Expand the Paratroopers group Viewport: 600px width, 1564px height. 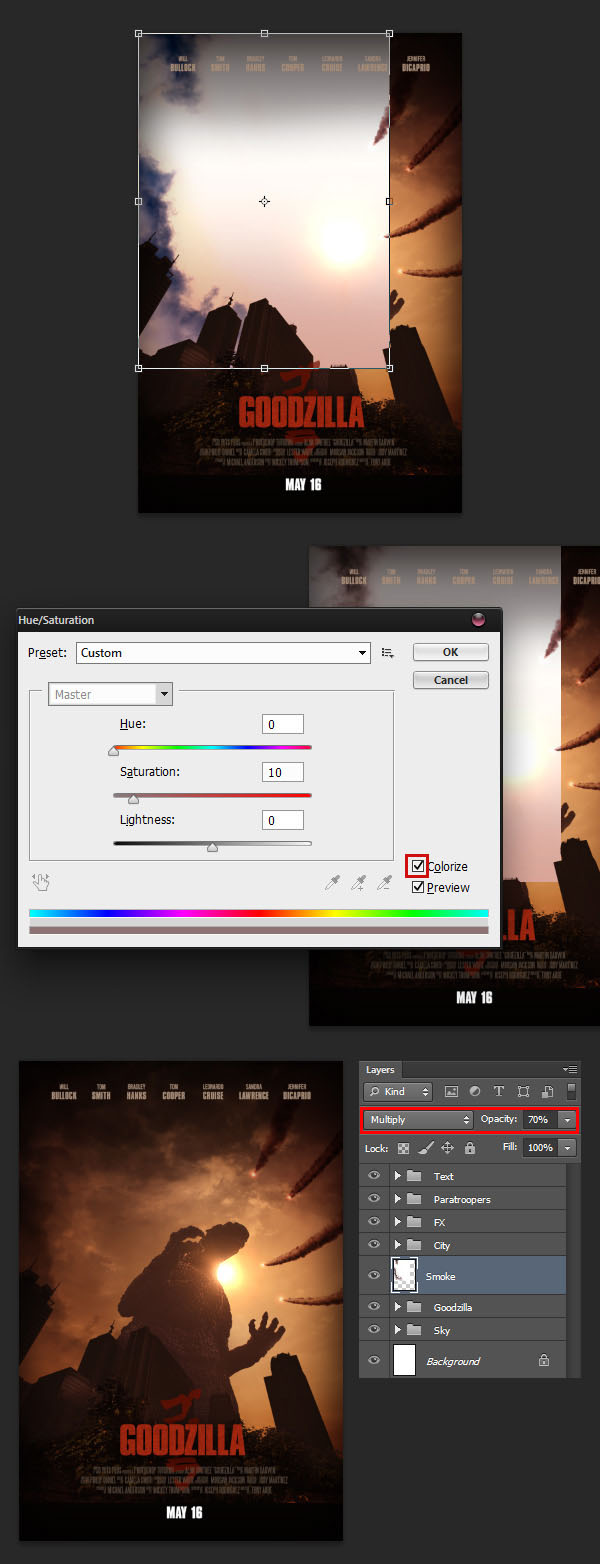398,1199
